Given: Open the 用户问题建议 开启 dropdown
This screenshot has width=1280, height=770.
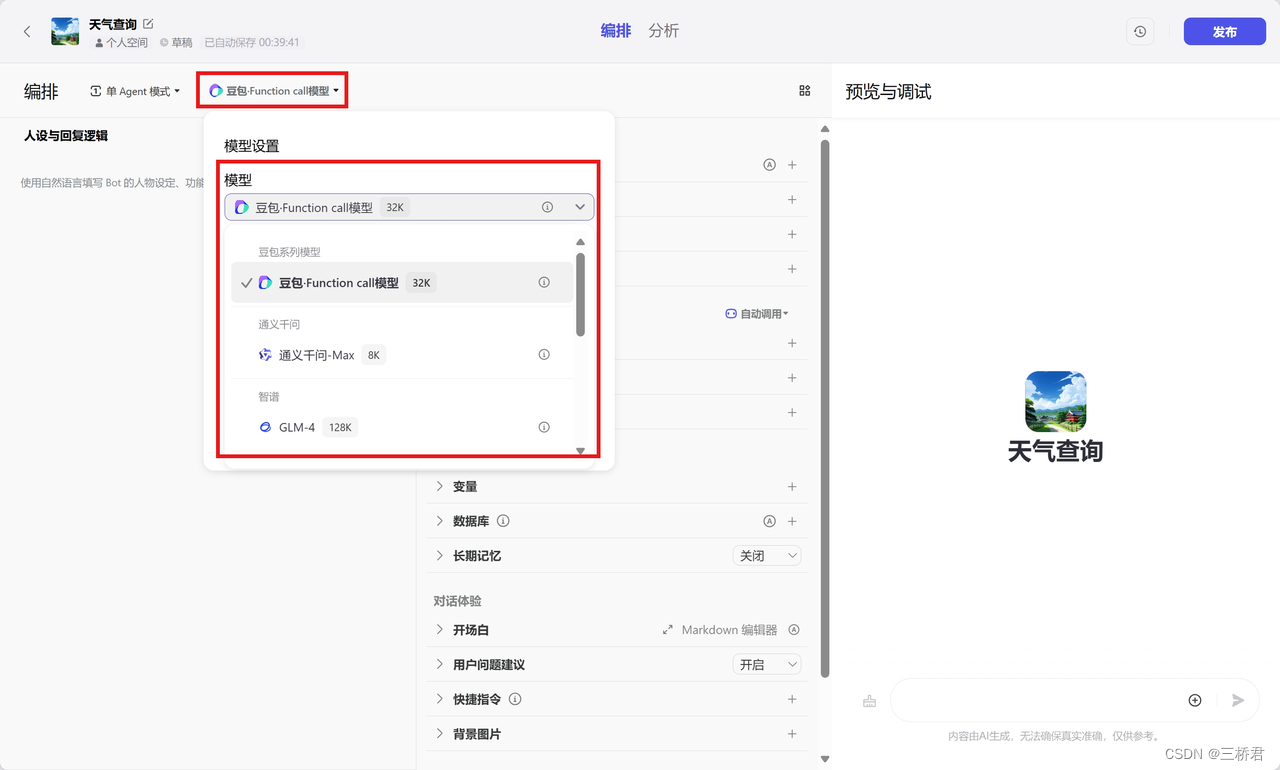Looking at the screenshot, I should click(x=767, y=665).
